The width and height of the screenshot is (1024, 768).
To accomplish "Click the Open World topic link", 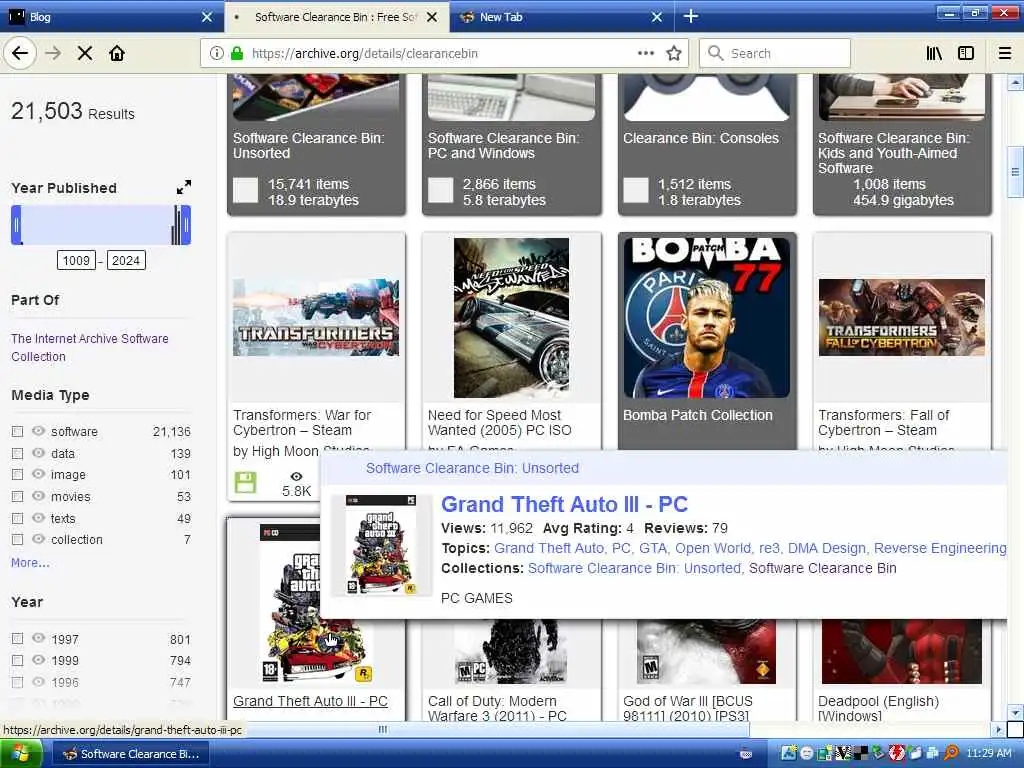I will pos(713,549).
